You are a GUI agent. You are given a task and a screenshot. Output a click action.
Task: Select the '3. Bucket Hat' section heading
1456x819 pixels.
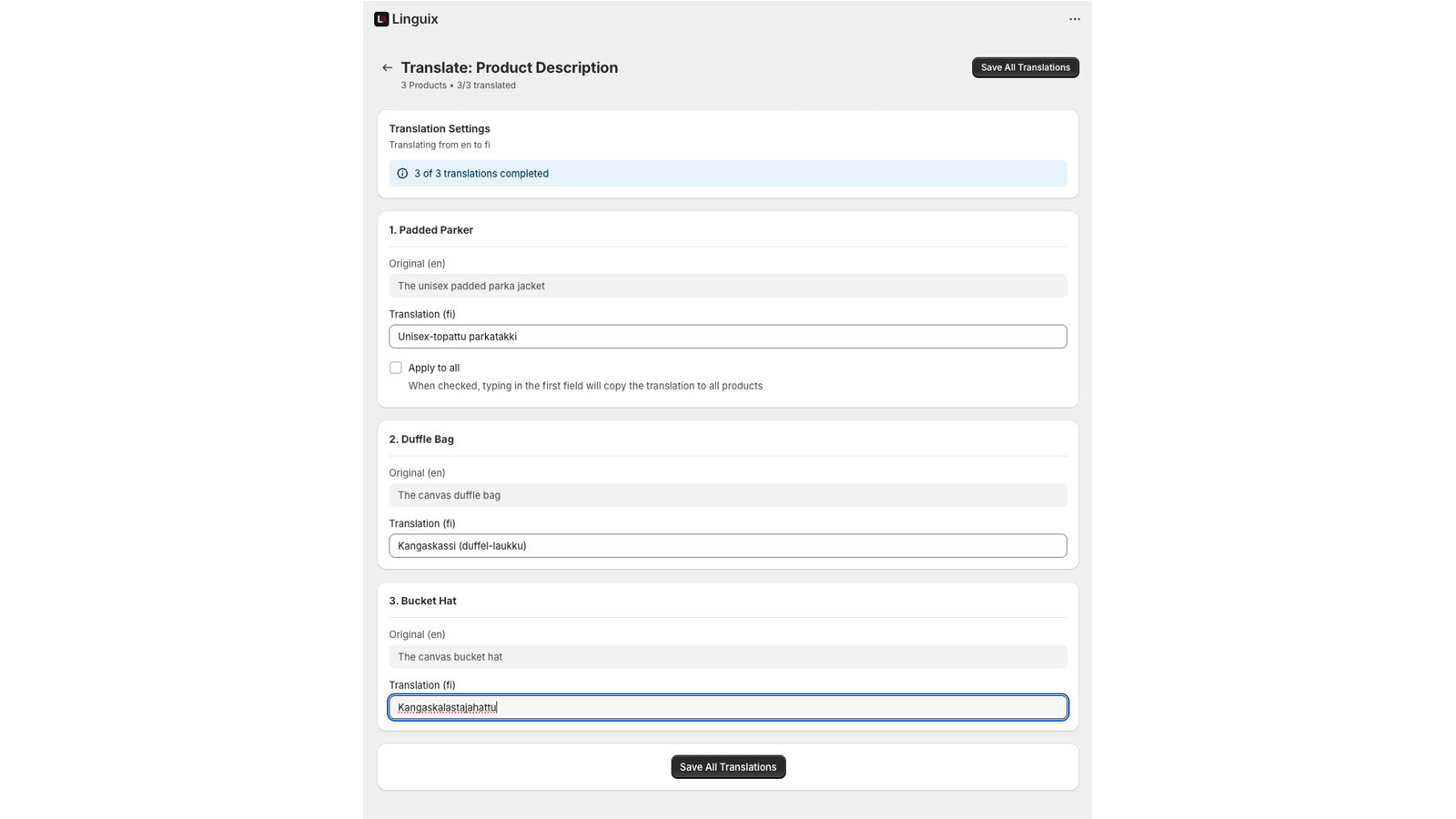point(422,602)
